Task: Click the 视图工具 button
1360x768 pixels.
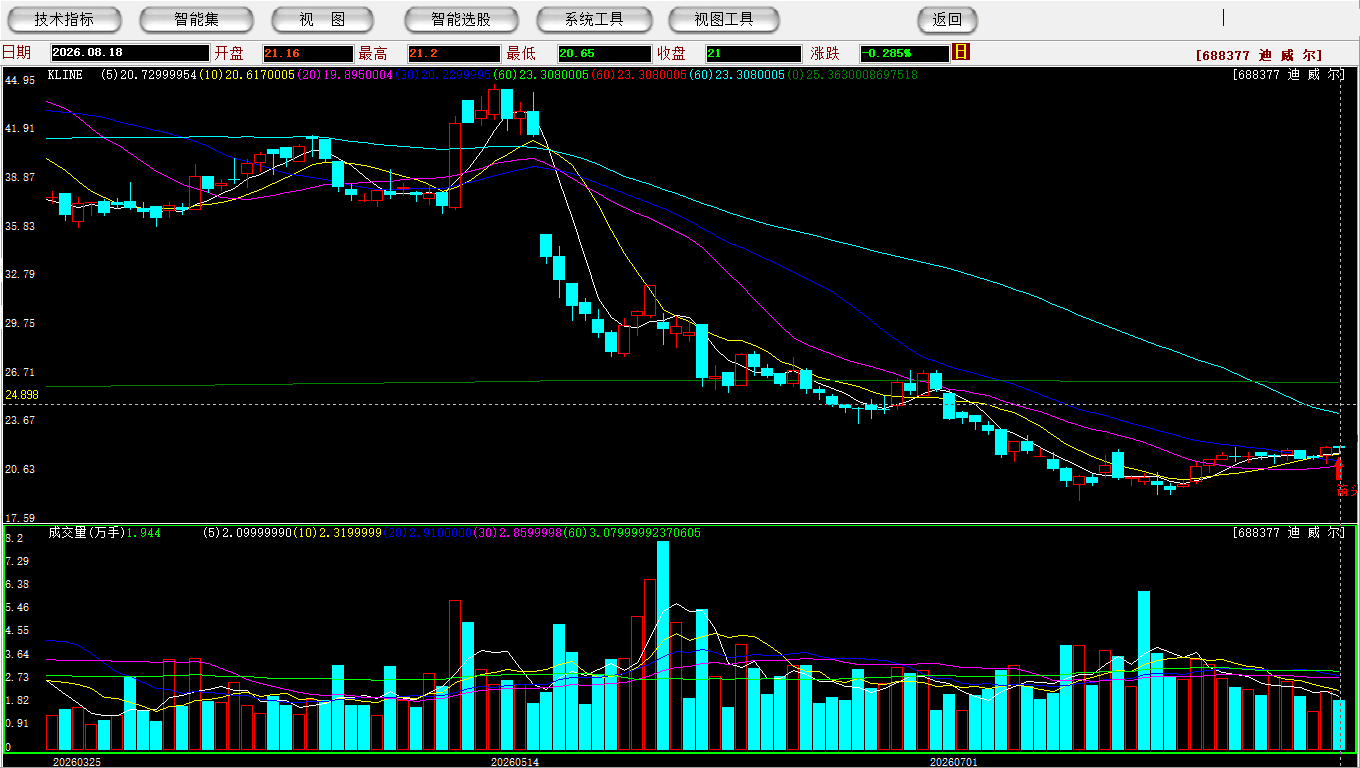Action: (724, 20)
